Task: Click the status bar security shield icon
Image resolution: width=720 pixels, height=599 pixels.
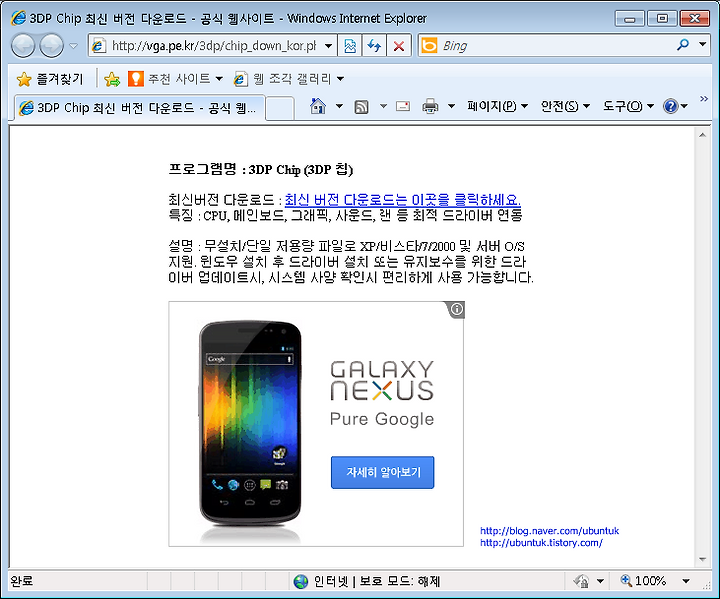Action: point(581,582)
